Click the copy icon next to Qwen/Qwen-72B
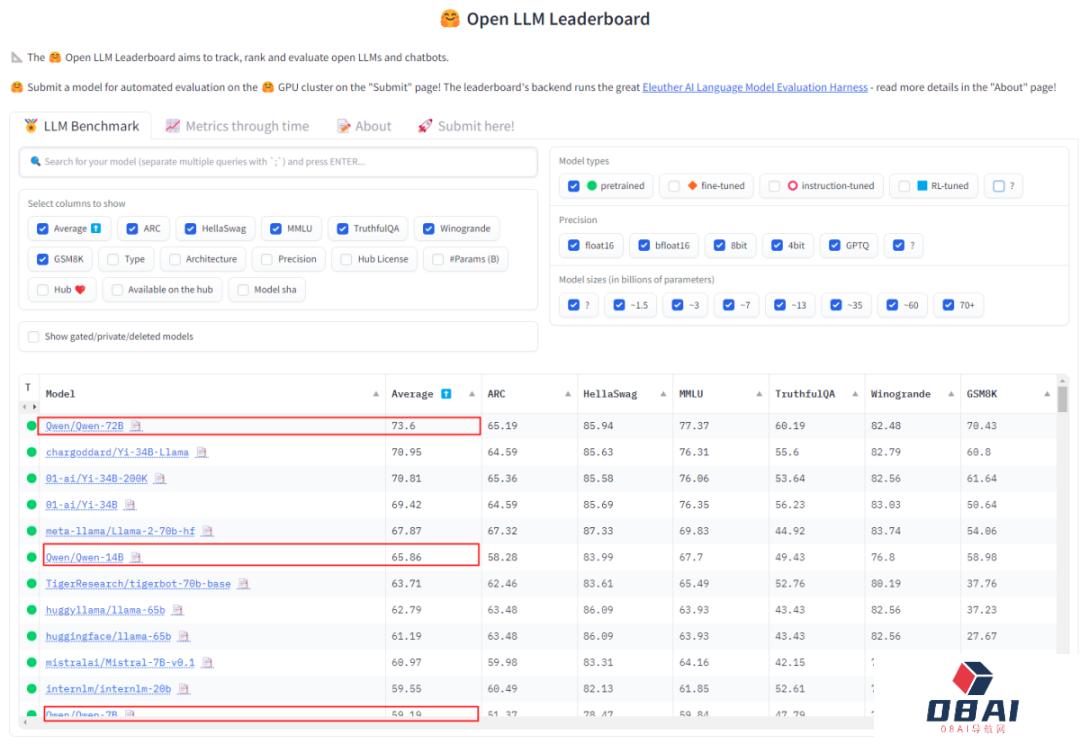Image resolution: width=1080 pixels, height=744 pixels. click(136, 426)
